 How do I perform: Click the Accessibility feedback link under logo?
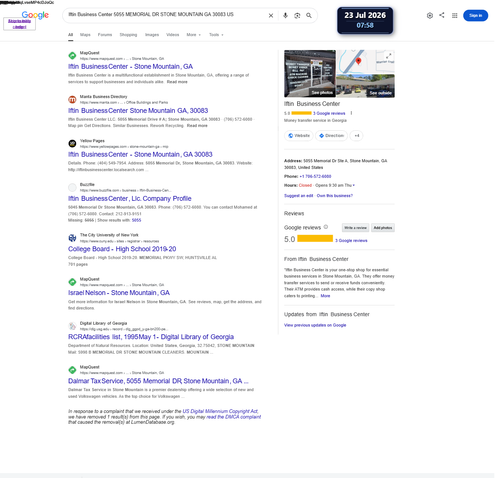(19, 24)
